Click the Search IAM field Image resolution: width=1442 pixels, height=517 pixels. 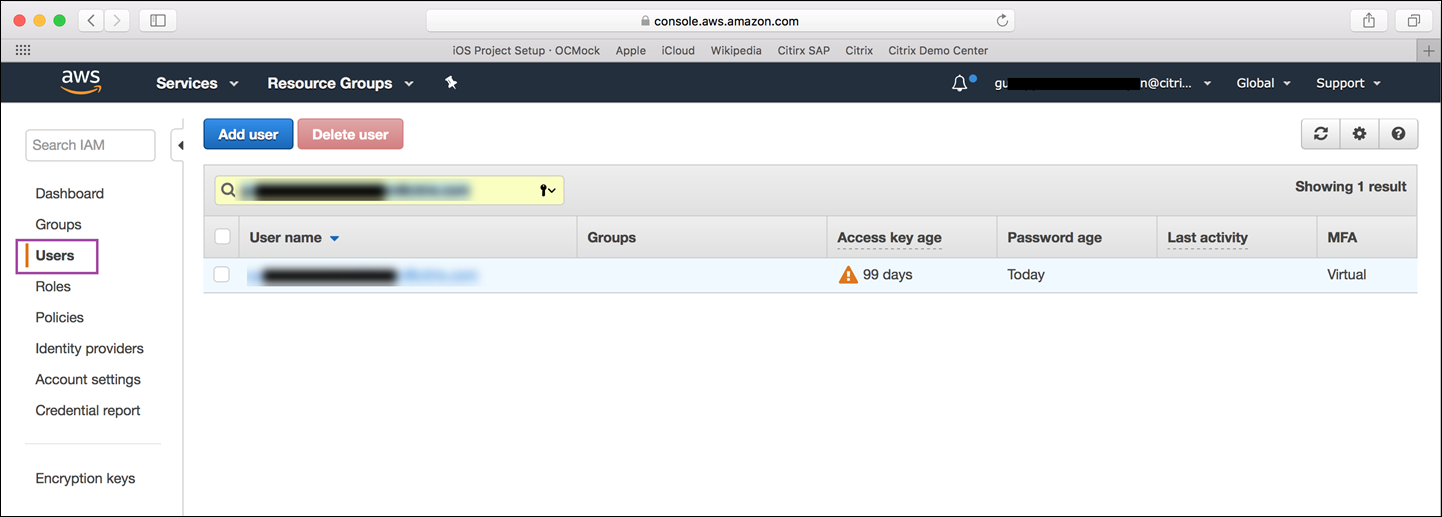tap(90, 145)
